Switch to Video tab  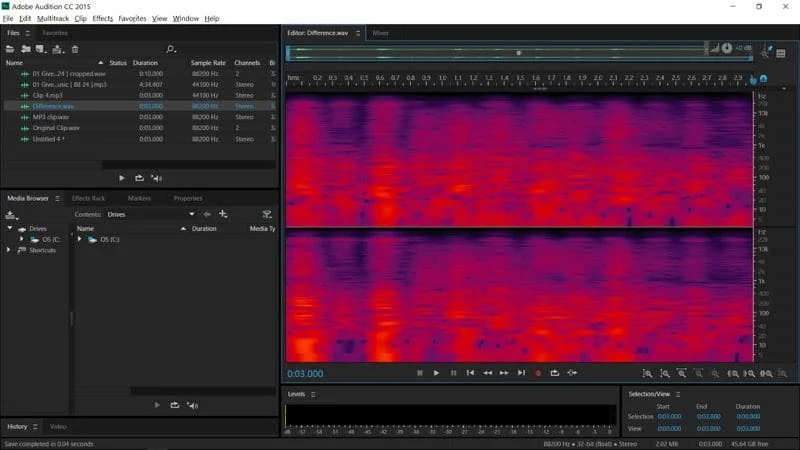coord(58,426)
